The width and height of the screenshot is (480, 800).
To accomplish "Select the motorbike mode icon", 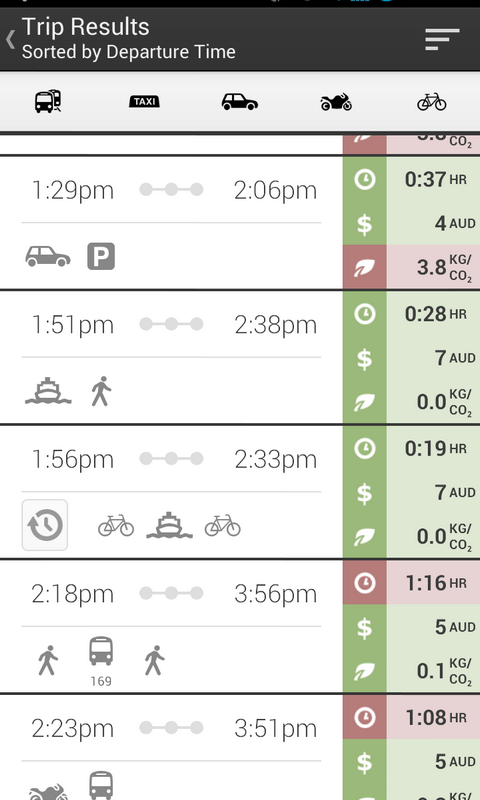I will 336,102.
